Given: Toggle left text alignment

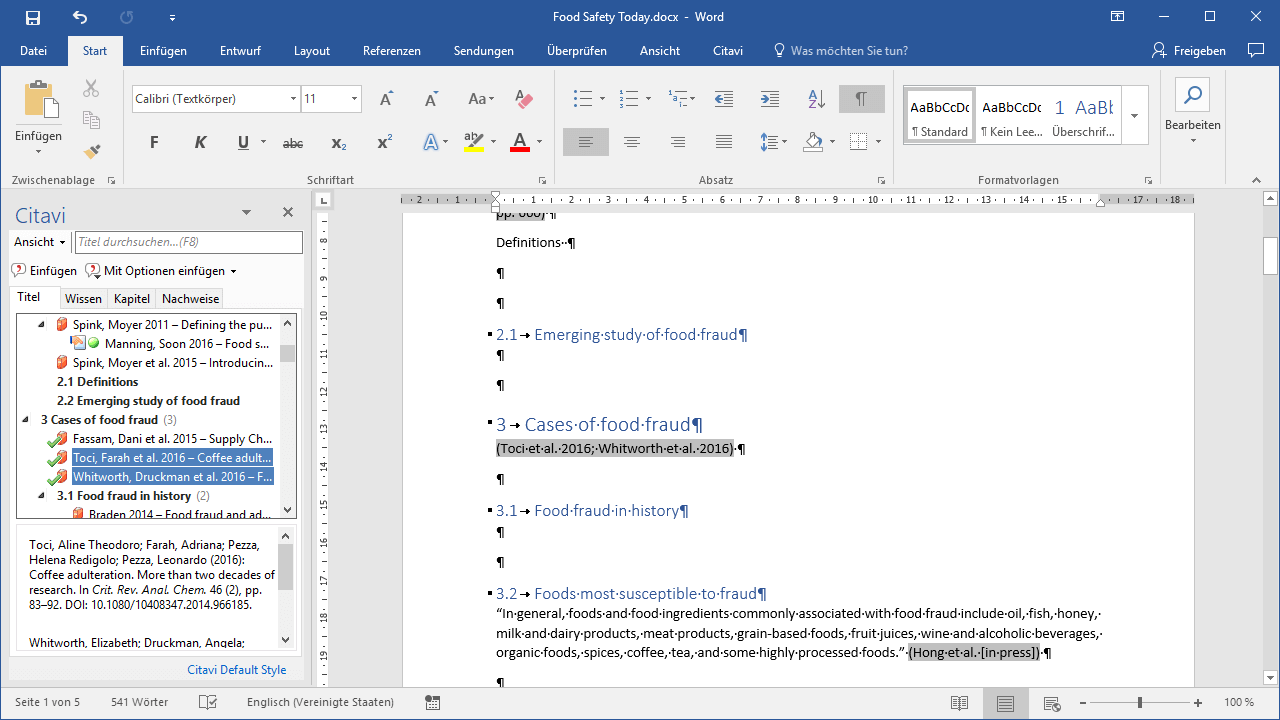Looking at the screenshot, I should [x=585, y=143].
